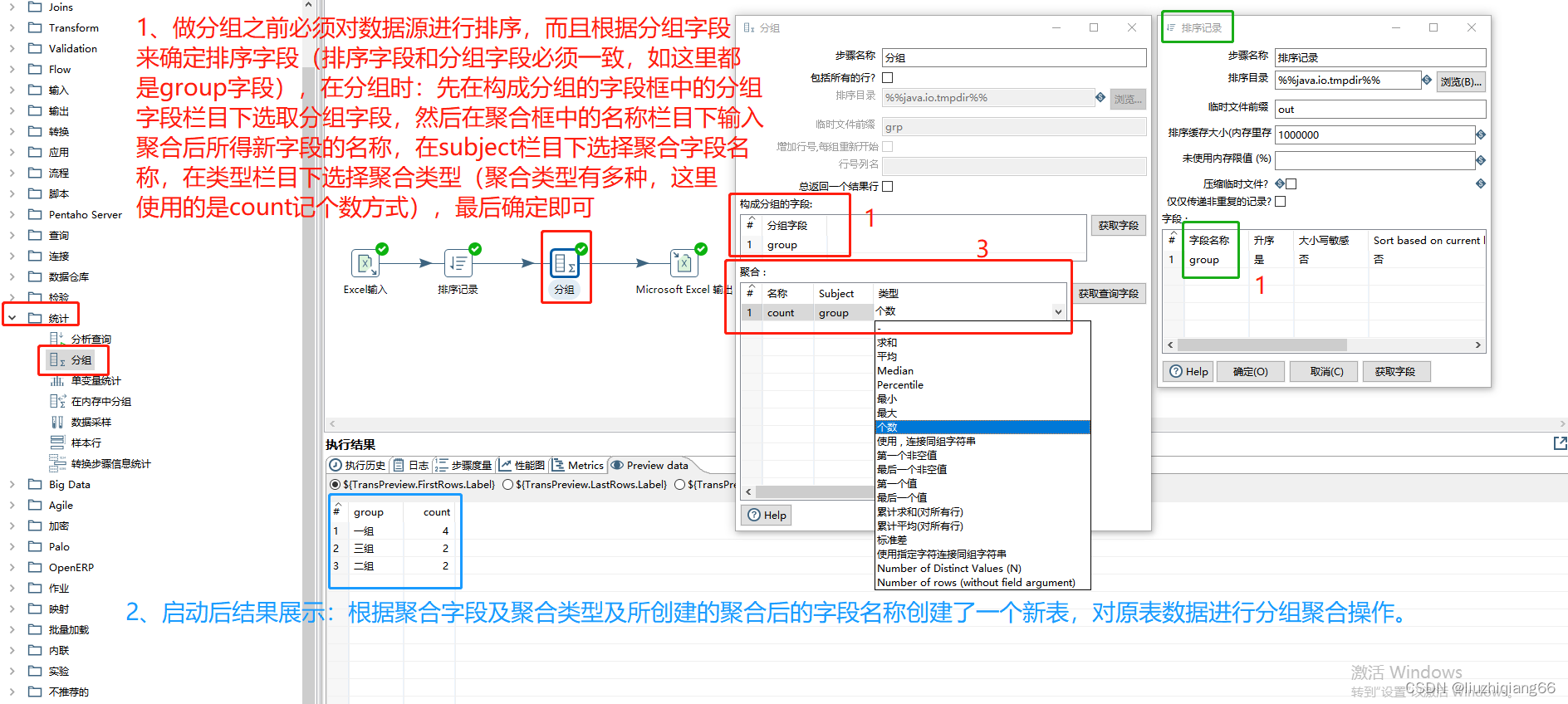Click the 分组 step icon under 统计

(x=56, y=359)
